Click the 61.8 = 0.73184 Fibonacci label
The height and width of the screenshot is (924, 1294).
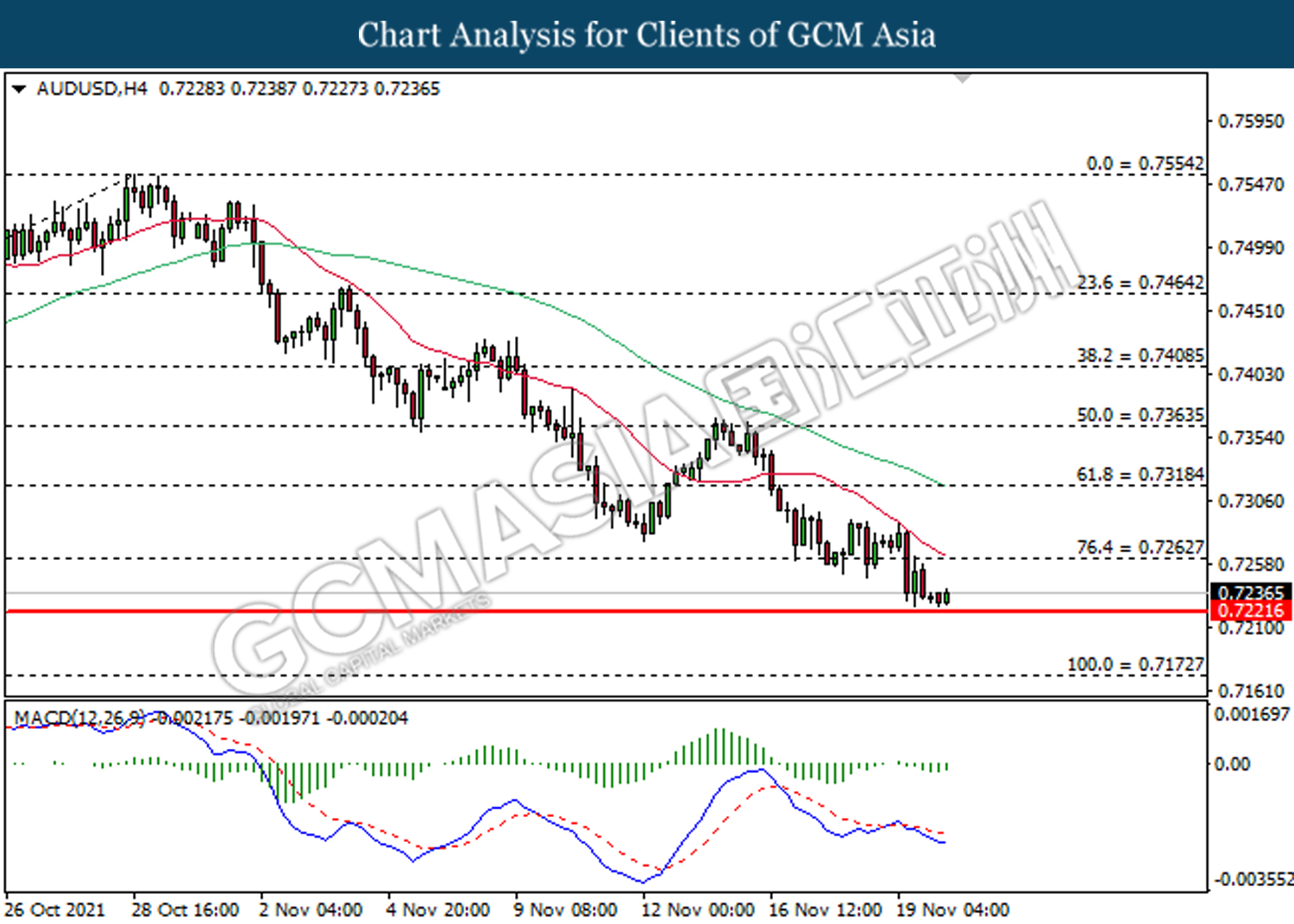tap(1140, 475)
